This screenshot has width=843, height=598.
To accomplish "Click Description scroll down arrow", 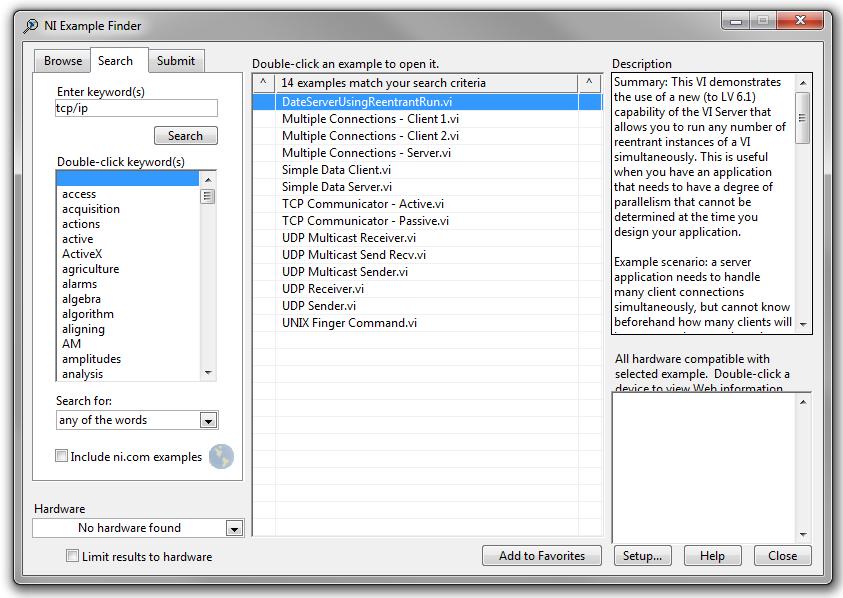I will [x=803, y=324].
